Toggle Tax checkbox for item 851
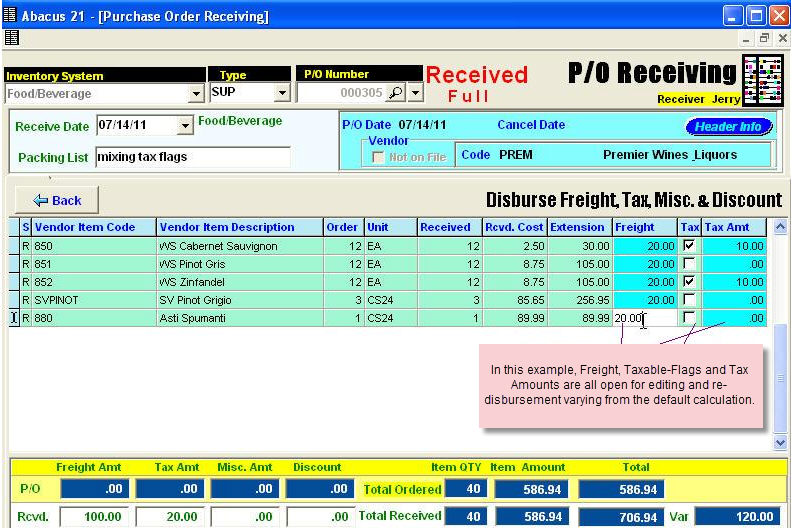 (x=688, y=263)
